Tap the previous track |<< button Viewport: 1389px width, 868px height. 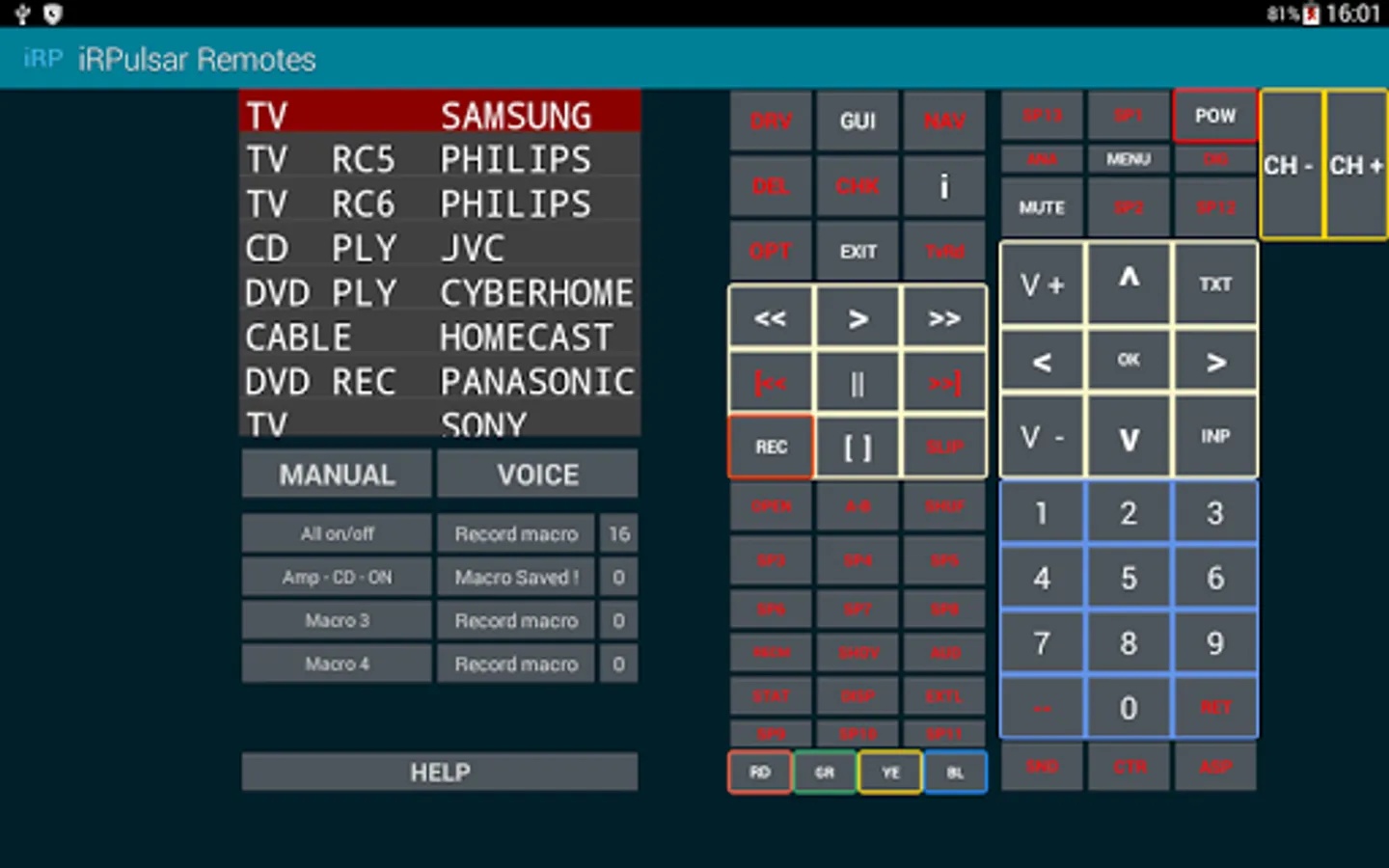(771, 383)
